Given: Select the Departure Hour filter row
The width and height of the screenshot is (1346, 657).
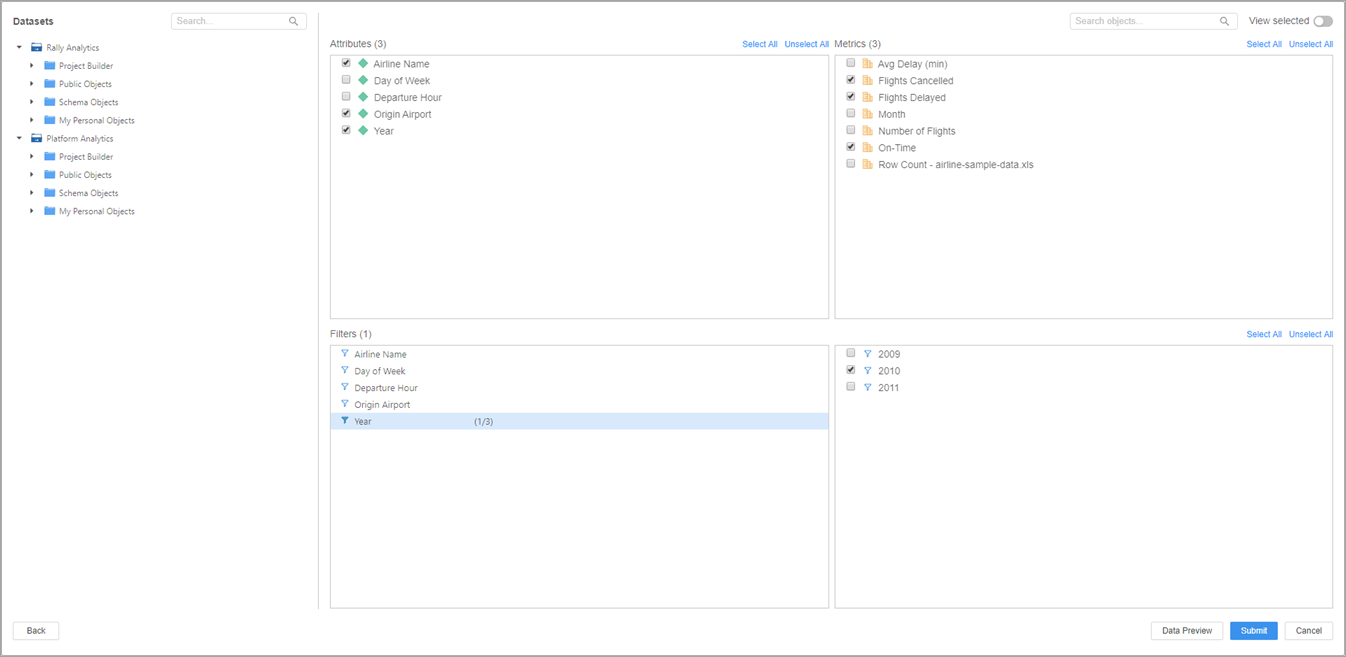Looking at the screenshot, I should pos(386,388).
